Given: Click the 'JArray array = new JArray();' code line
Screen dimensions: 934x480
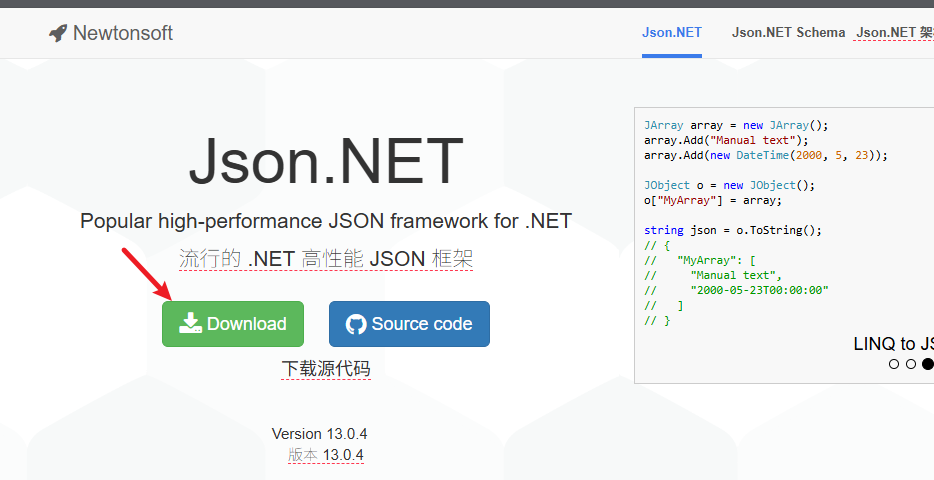Looking at the screenshot, I should [x=736, y=125].
